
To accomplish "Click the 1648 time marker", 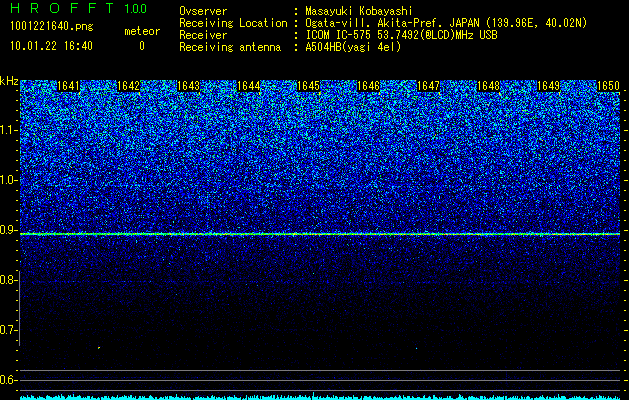I will [489, 86].
